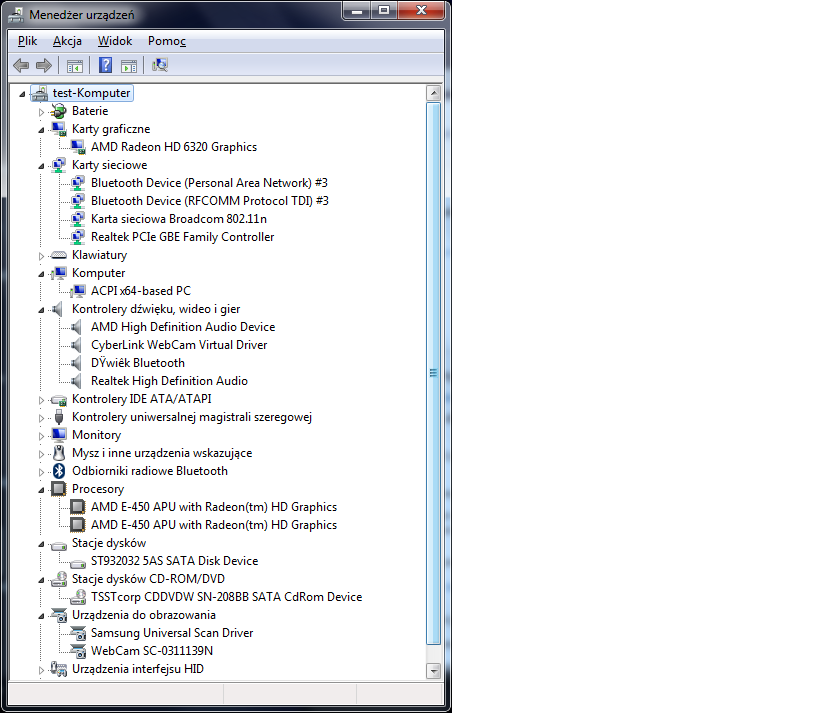This screenshot has height=713, width=819.
Task: Collapse the Karty graficzne category
Action: pyautogui.click(x=41, y=130)
